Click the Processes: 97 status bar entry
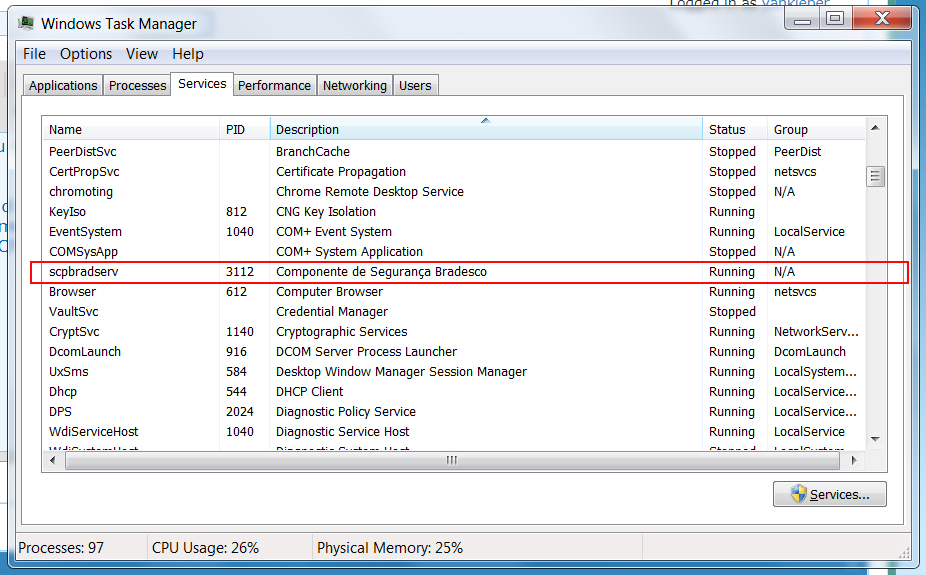This screenshot has height=575, width=926. (x=61, y=548)
